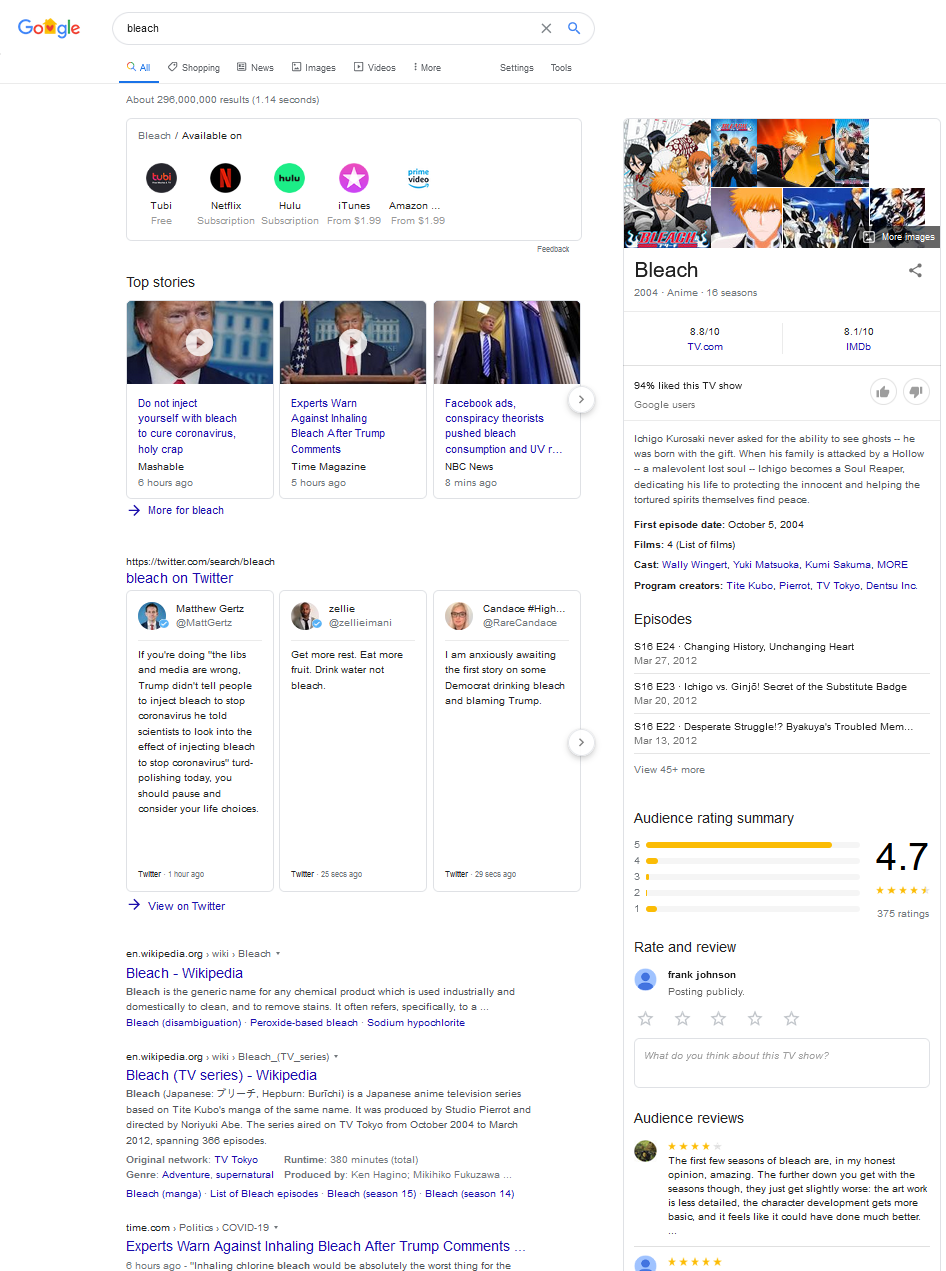The height and width of the screenshot is (1271, 946).
Task: Expand en.wikipedia.org Bleach result dropdown arrow
Action: [x=278, y=954]
